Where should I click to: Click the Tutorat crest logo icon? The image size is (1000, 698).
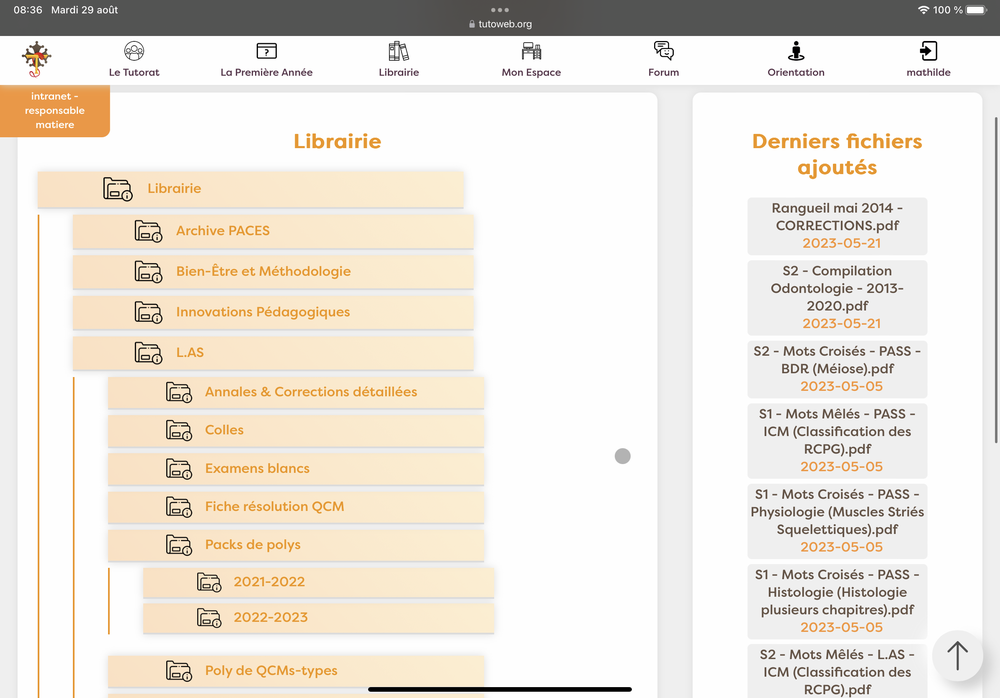click(37, 59)
